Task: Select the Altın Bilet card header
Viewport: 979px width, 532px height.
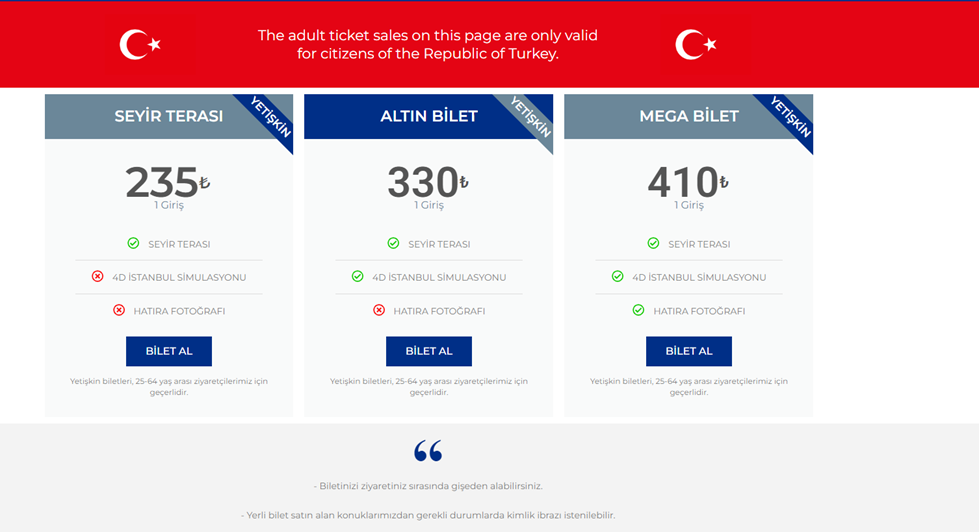Action: pos(428,116)
